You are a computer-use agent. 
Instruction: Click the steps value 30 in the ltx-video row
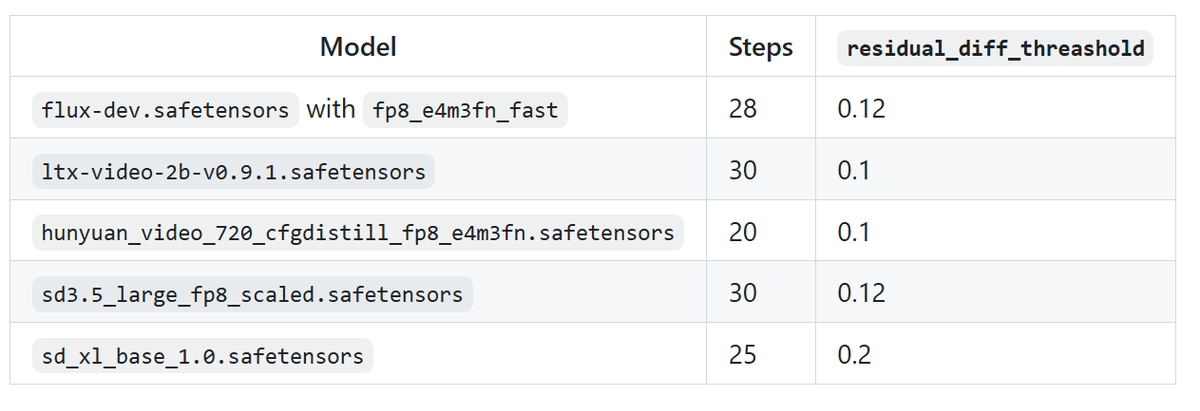(x=743, y=171)
